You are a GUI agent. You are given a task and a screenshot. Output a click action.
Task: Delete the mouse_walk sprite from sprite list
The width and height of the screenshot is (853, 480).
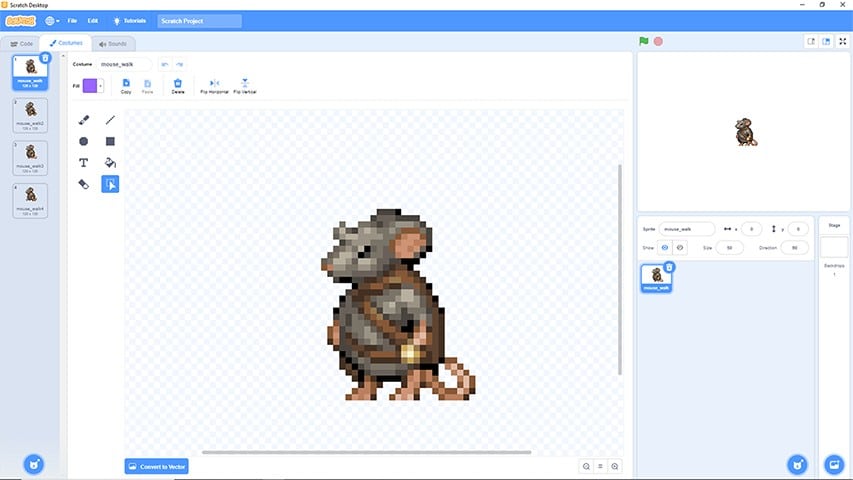(669, 267)
